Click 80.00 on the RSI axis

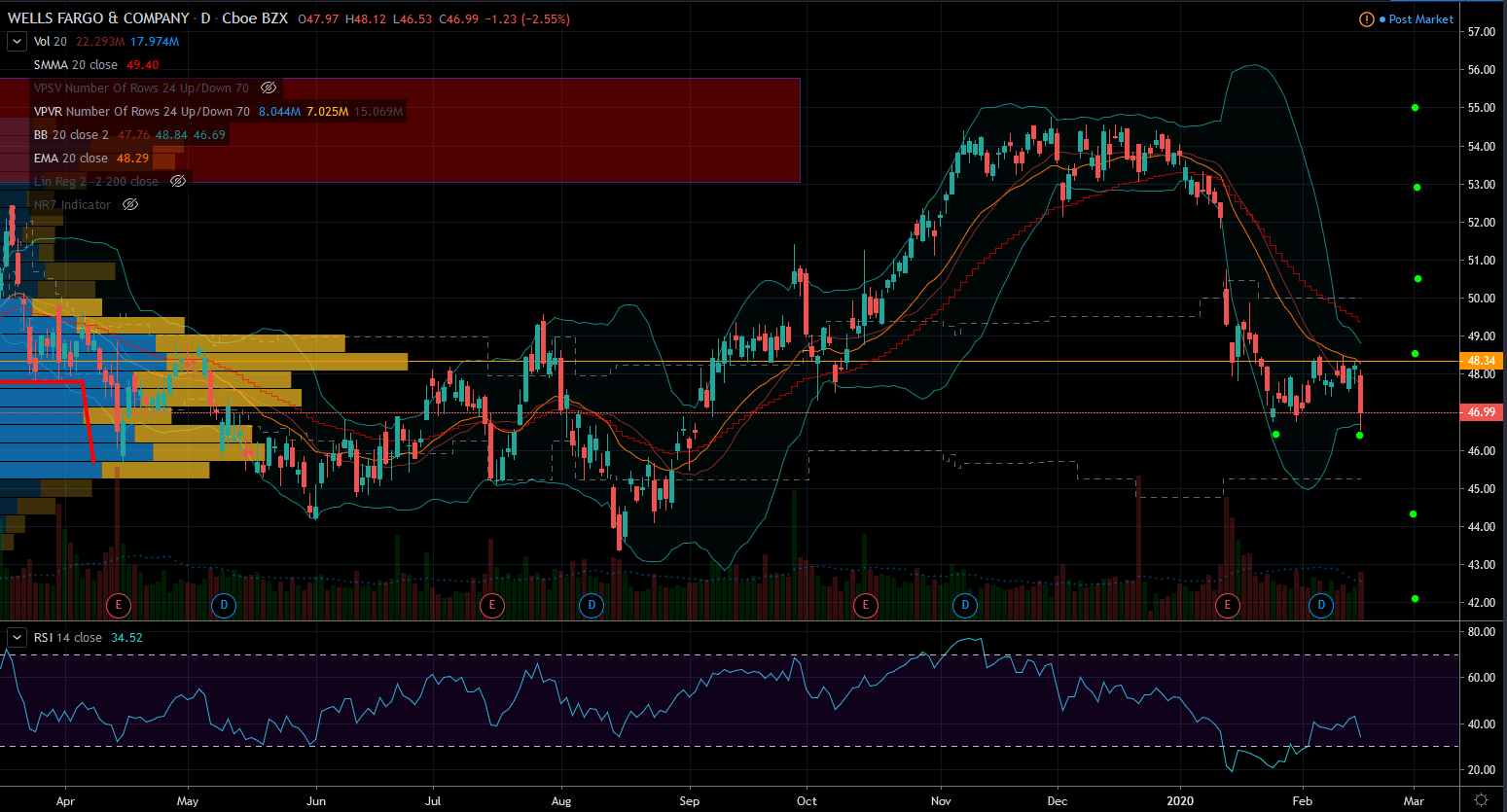point(1482,632)
